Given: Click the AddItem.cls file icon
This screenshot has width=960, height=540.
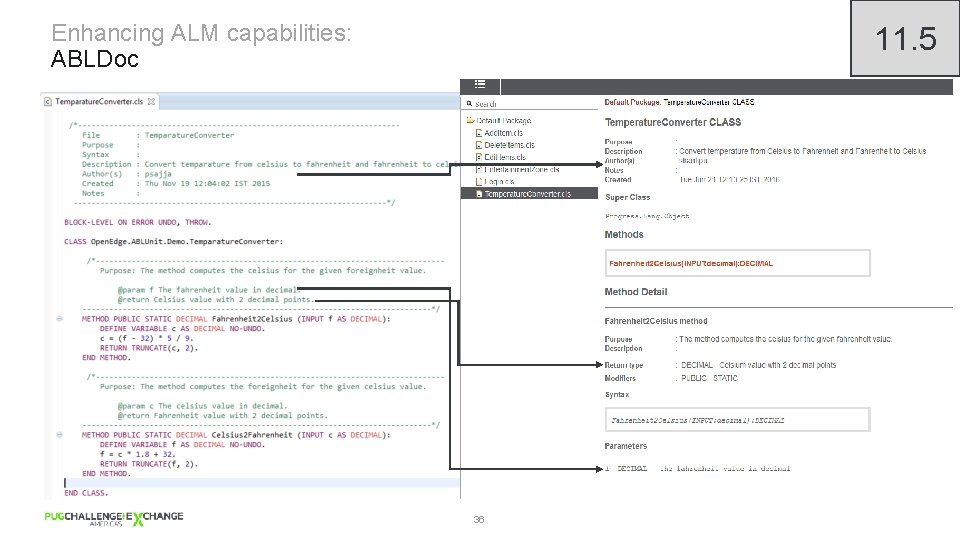Looking at the screenshot, I should tap(479, 133).
